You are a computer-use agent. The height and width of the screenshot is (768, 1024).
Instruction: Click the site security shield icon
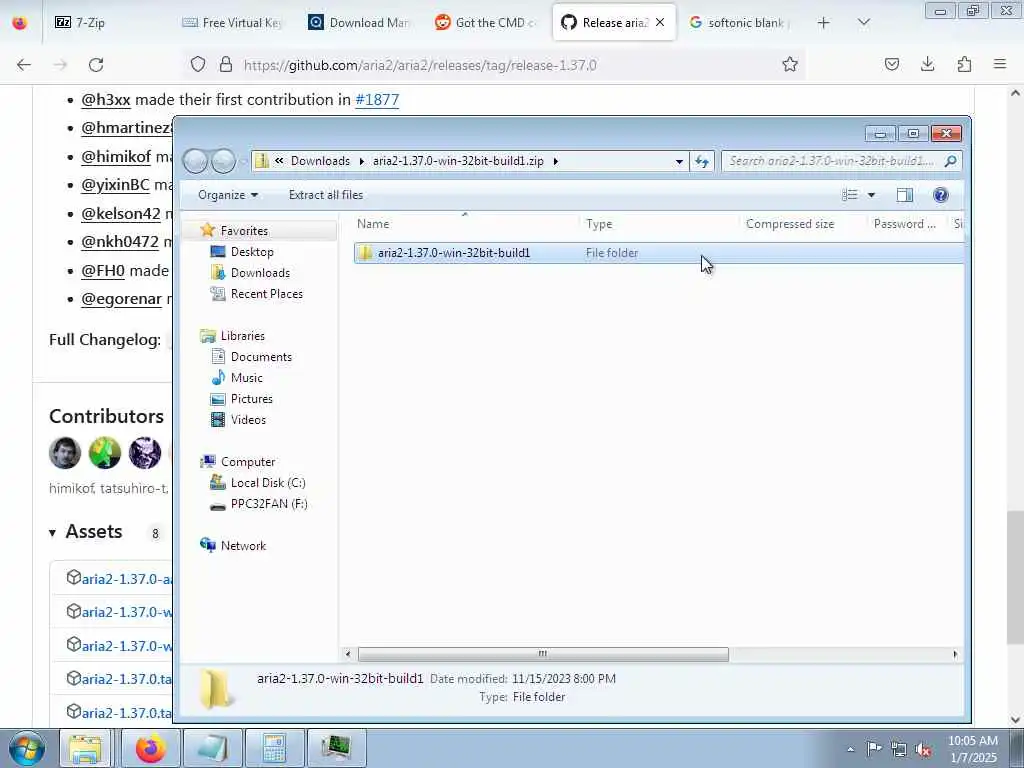pyautogui.click(x=198, y=64)
